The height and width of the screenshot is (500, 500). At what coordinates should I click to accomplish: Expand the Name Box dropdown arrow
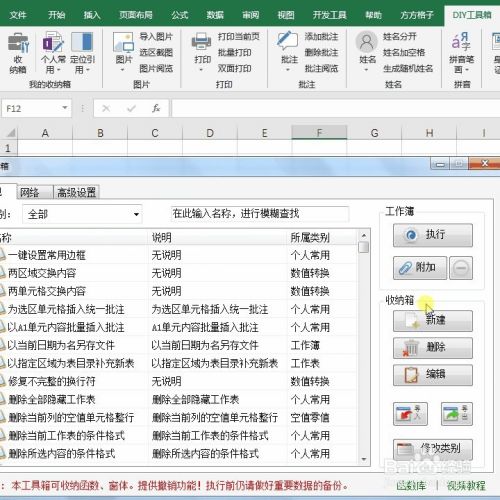(x=65, y=108)
